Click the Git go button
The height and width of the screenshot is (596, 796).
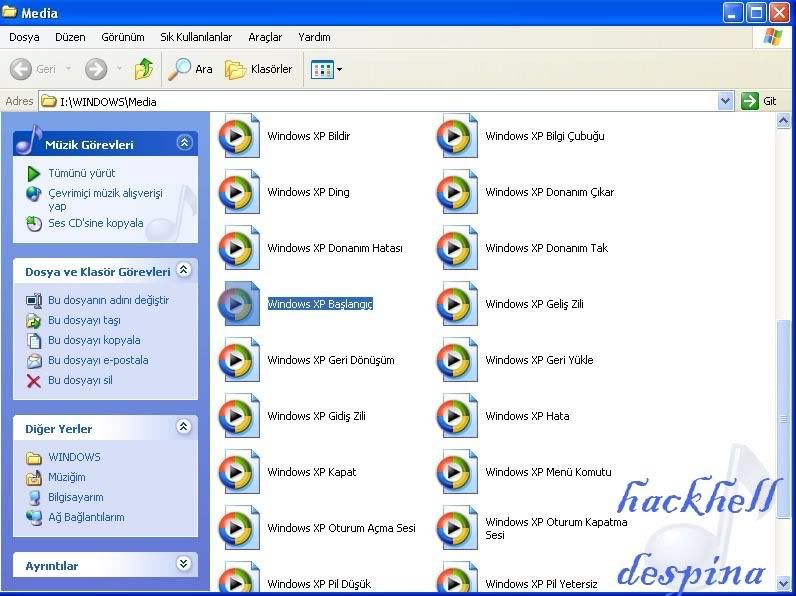tap(759, 101)
